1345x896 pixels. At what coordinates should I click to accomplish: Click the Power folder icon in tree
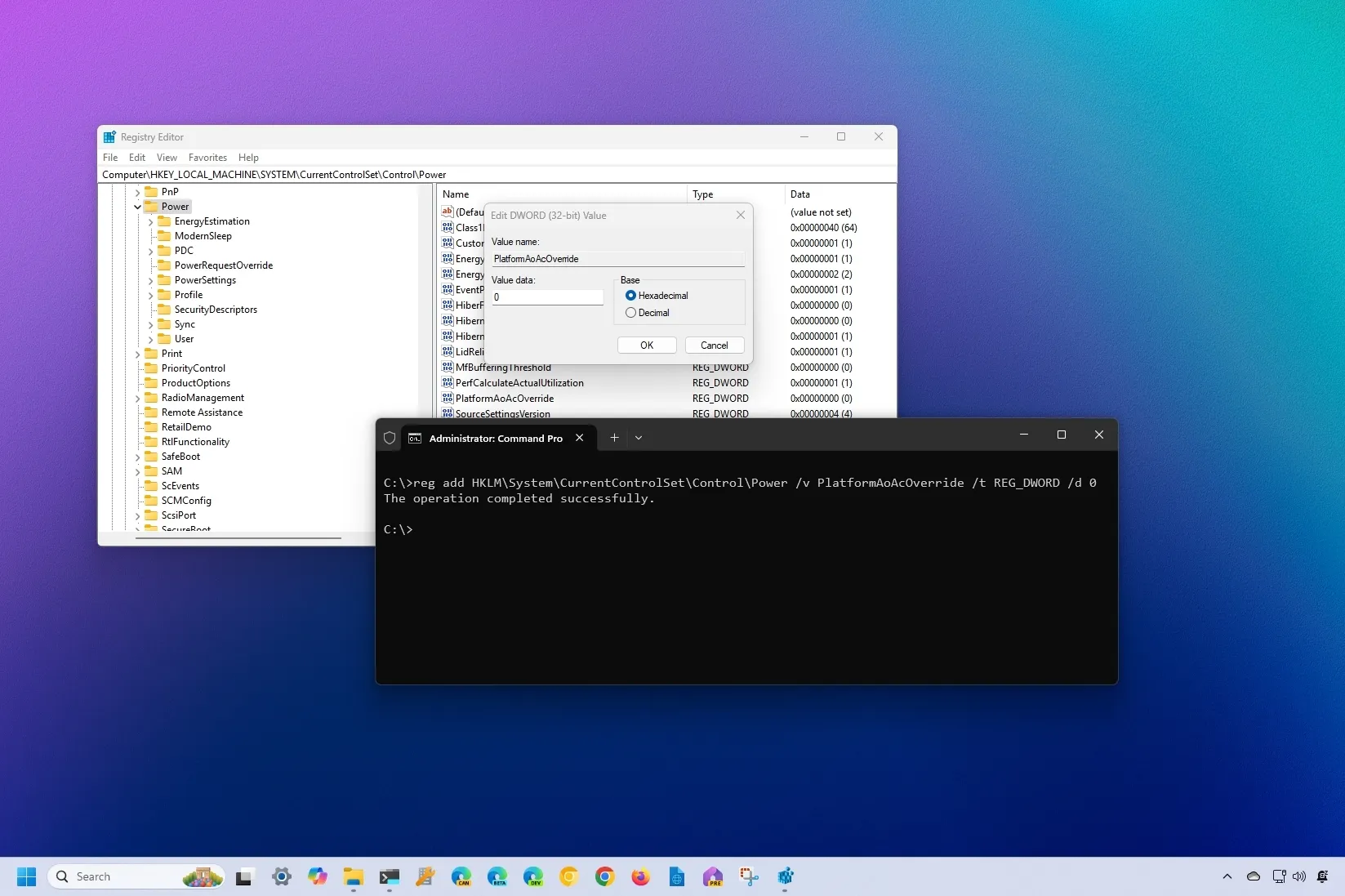(151, 207)
